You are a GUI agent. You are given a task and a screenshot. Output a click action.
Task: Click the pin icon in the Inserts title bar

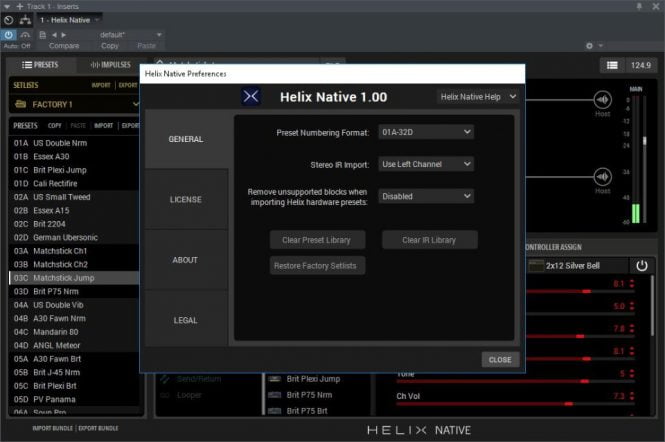pos(639,6)
